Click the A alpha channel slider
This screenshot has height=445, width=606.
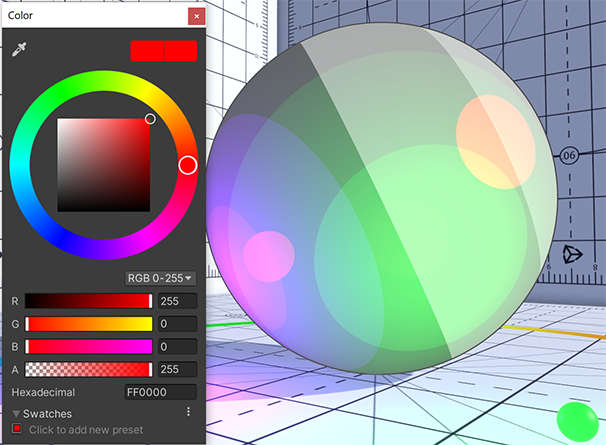[x=89, y=370]
